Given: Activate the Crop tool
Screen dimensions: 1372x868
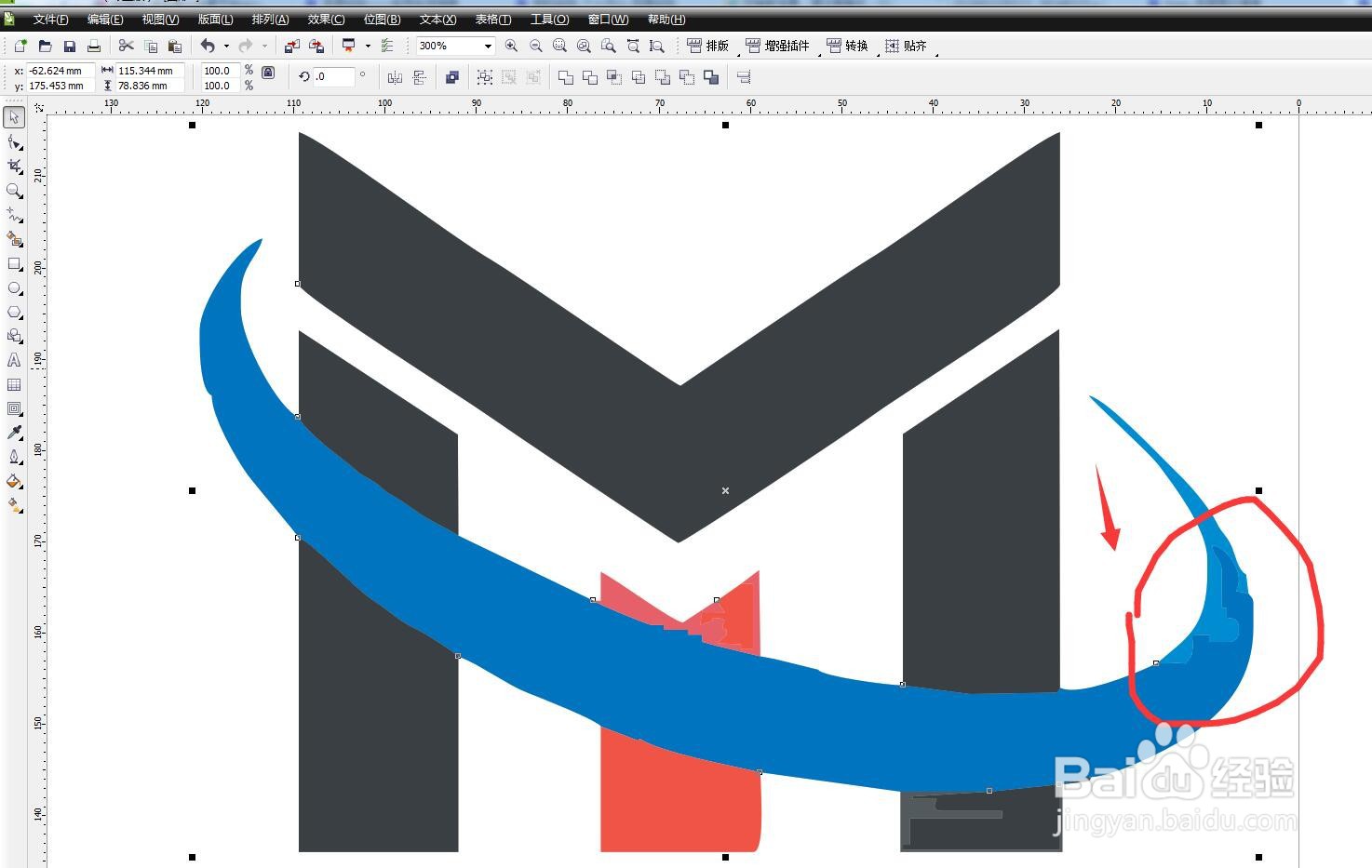Looking at the screenshot, I should click(14, 166).
